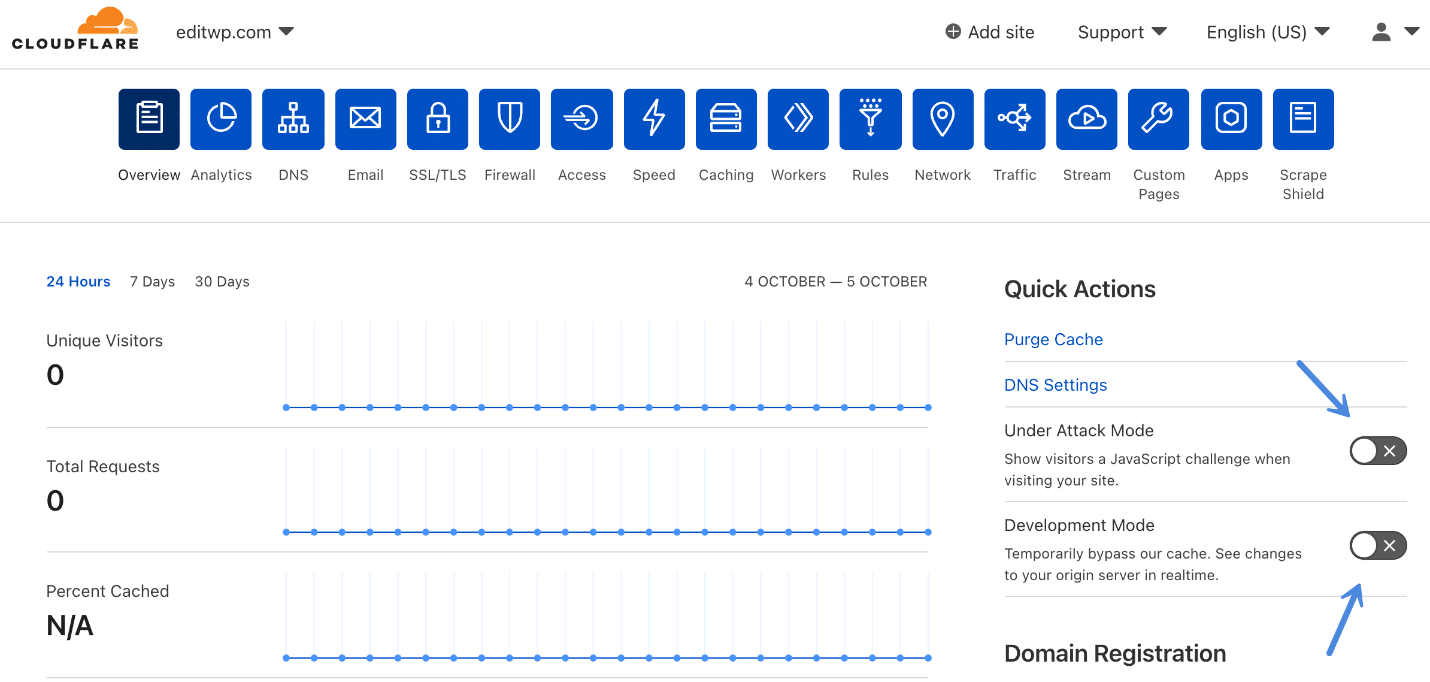Viewport: 1430px width, 682px height.
Task: Open the Analytics section icon
Action: coord(220,119)
